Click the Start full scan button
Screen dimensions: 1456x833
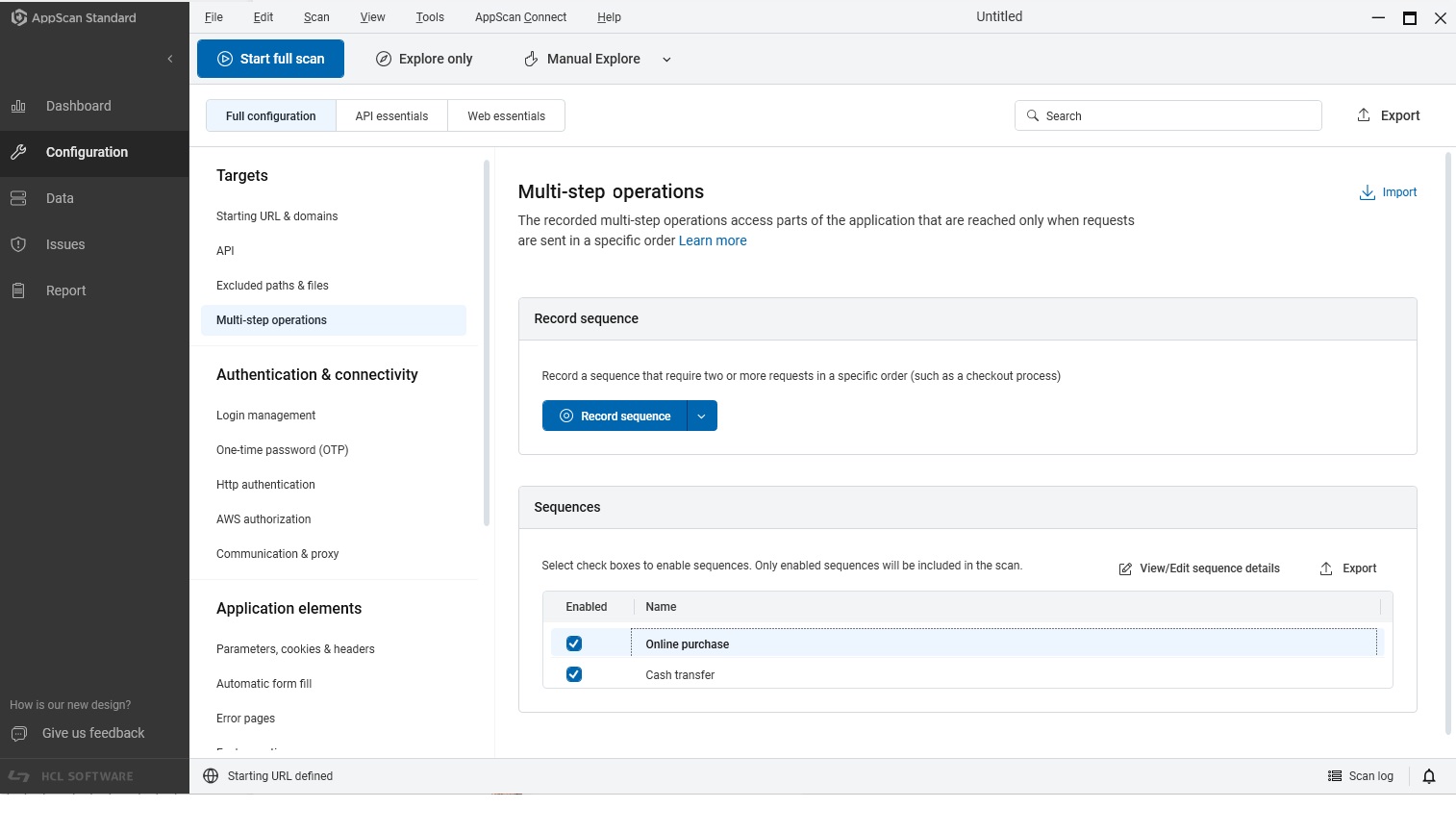(271, 59)
